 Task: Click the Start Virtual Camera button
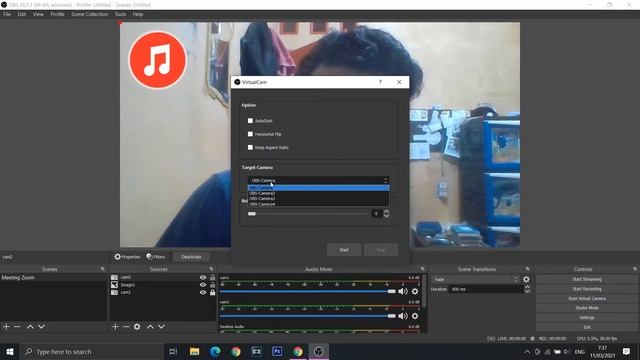(x=587, y=298)
